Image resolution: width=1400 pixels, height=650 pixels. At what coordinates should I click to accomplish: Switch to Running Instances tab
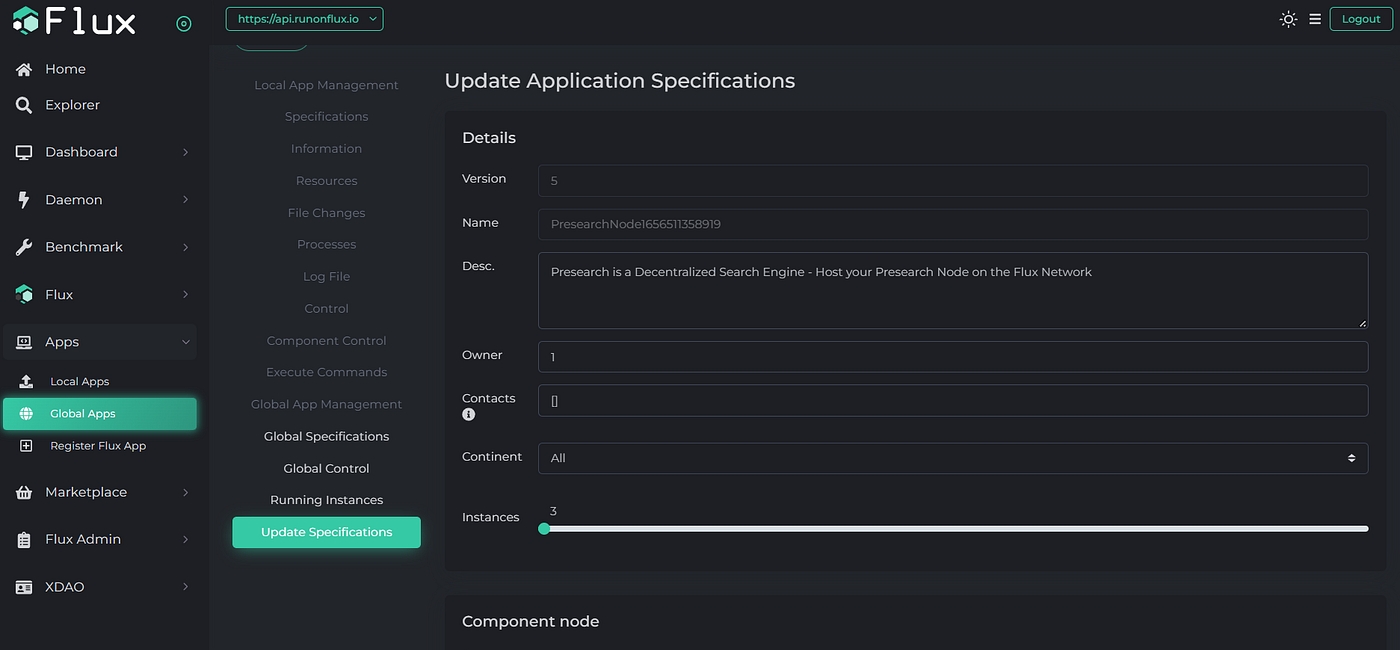tap(326, 500)
